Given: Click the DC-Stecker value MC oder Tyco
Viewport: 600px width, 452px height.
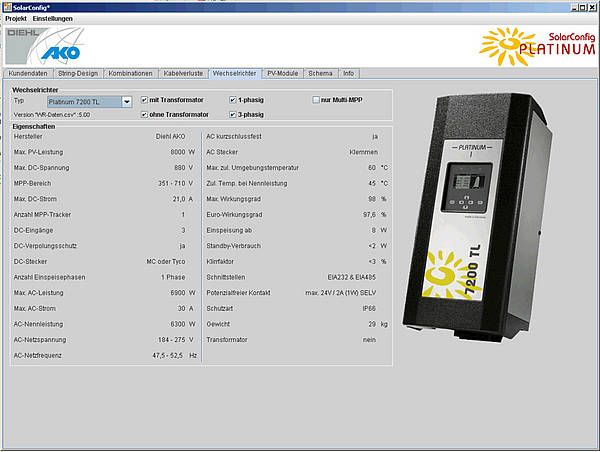Looking at the screenshot, I should tap(166, 262).
